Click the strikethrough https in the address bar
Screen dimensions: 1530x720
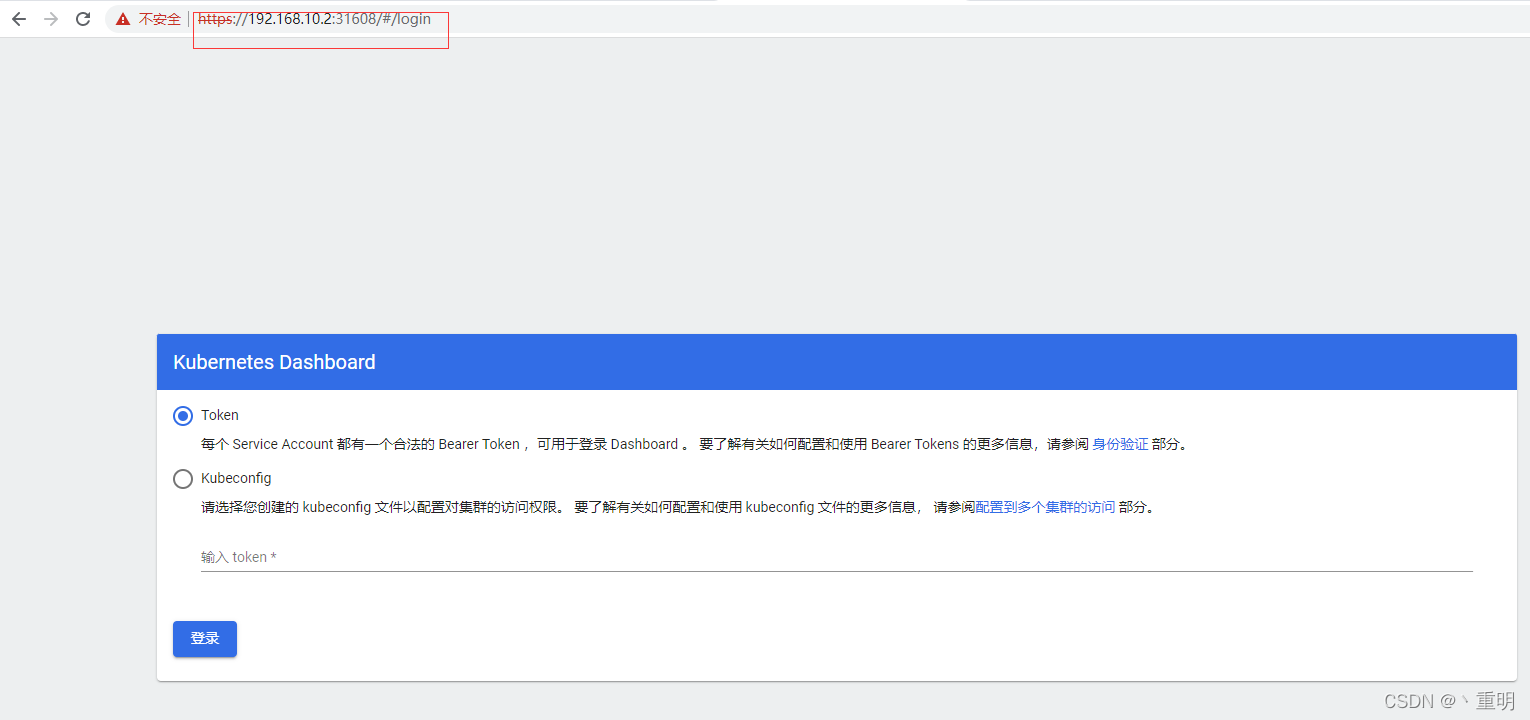click(x=216, y=18)
